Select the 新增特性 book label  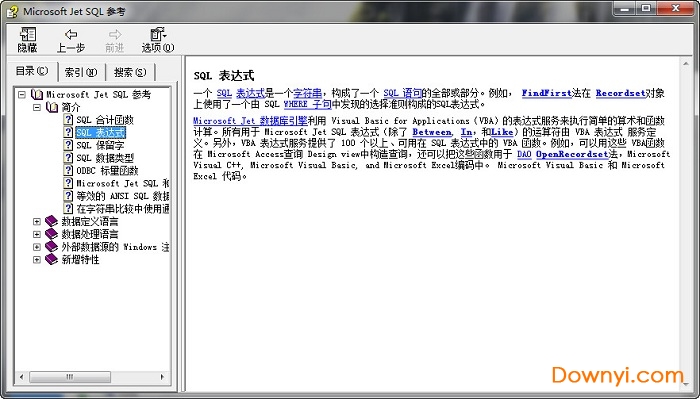pyautogui.click(x=80, y=259)
